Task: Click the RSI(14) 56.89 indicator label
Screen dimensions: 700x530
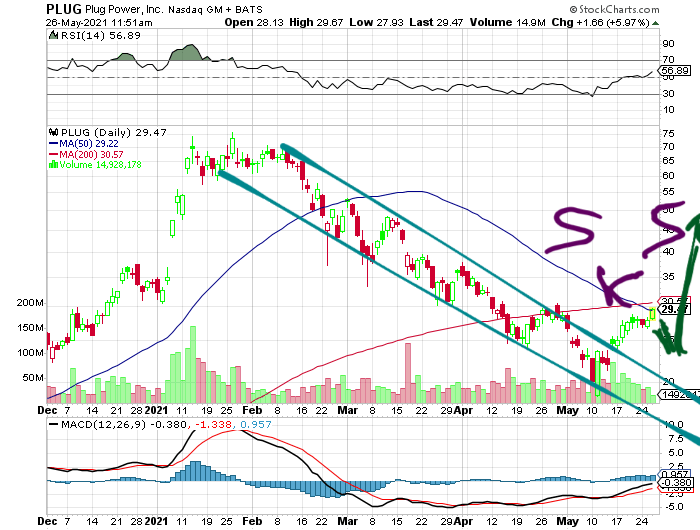Action: [100, 35]
